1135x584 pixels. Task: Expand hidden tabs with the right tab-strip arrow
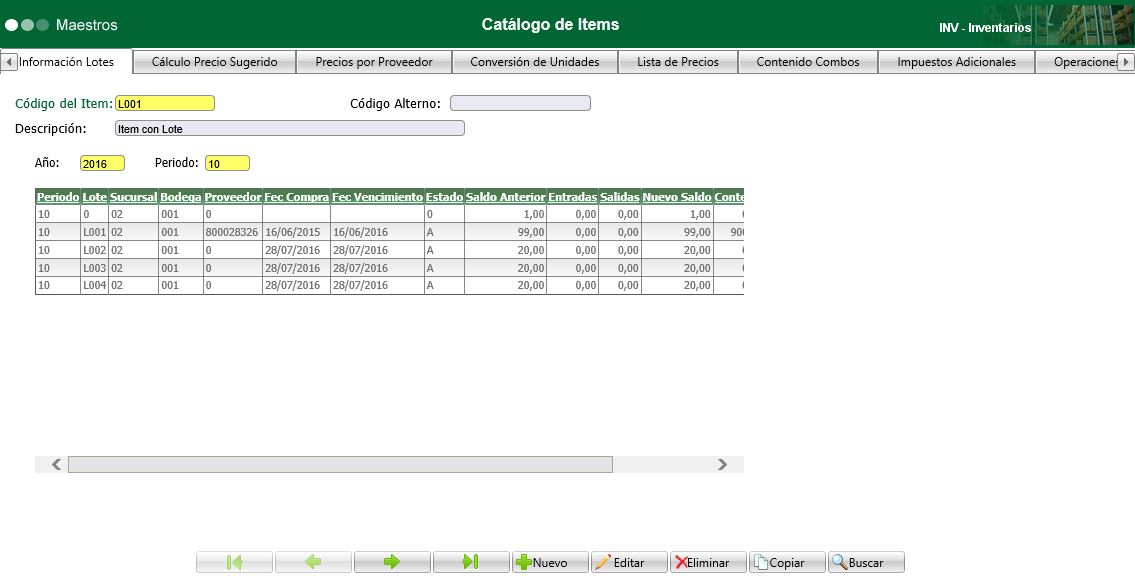point(1128,62)
